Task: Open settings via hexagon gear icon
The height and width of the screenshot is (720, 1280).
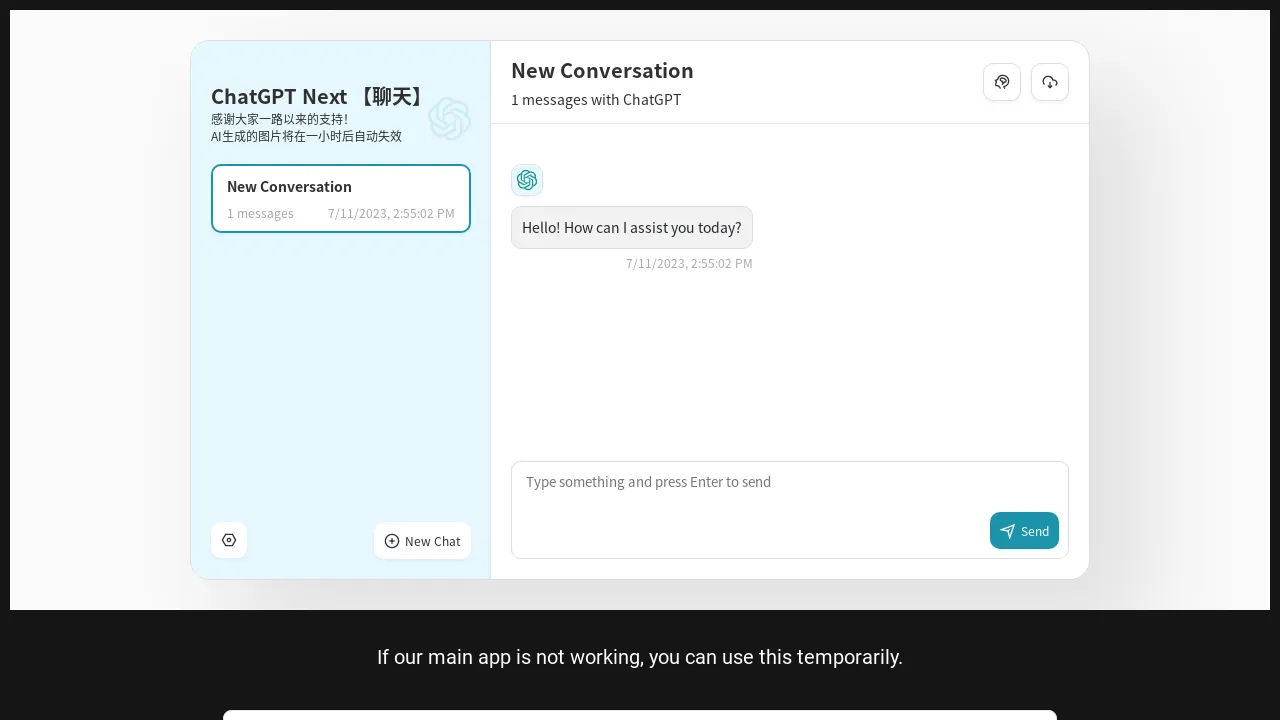Action: (x=229, y=540)
